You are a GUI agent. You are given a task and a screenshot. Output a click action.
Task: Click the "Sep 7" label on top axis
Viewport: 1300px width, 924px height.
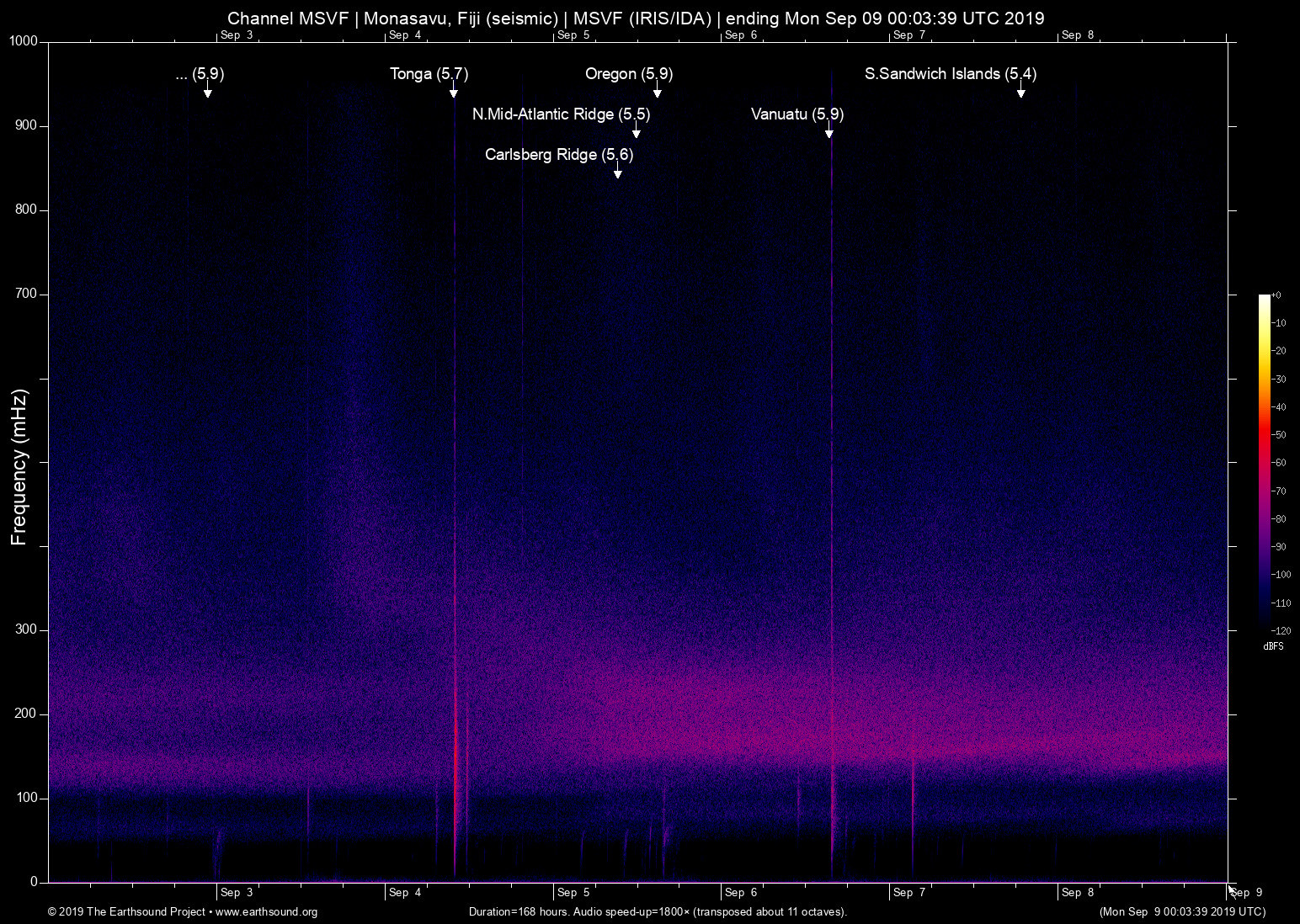coord(910,35)
